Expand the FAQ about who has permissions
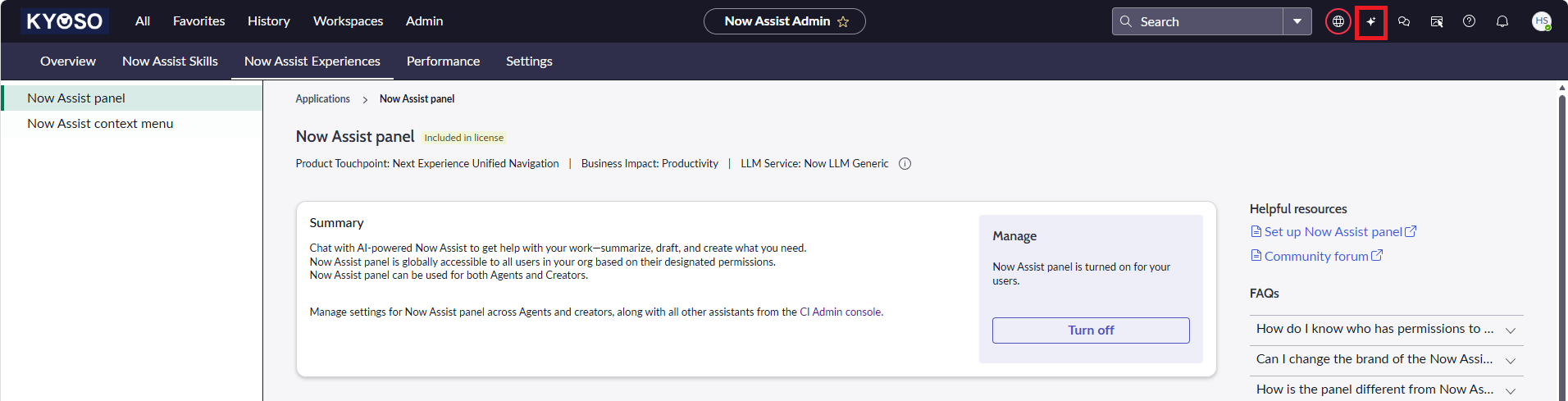Screen dimensions: 1568x401 tap(1387, 330)
